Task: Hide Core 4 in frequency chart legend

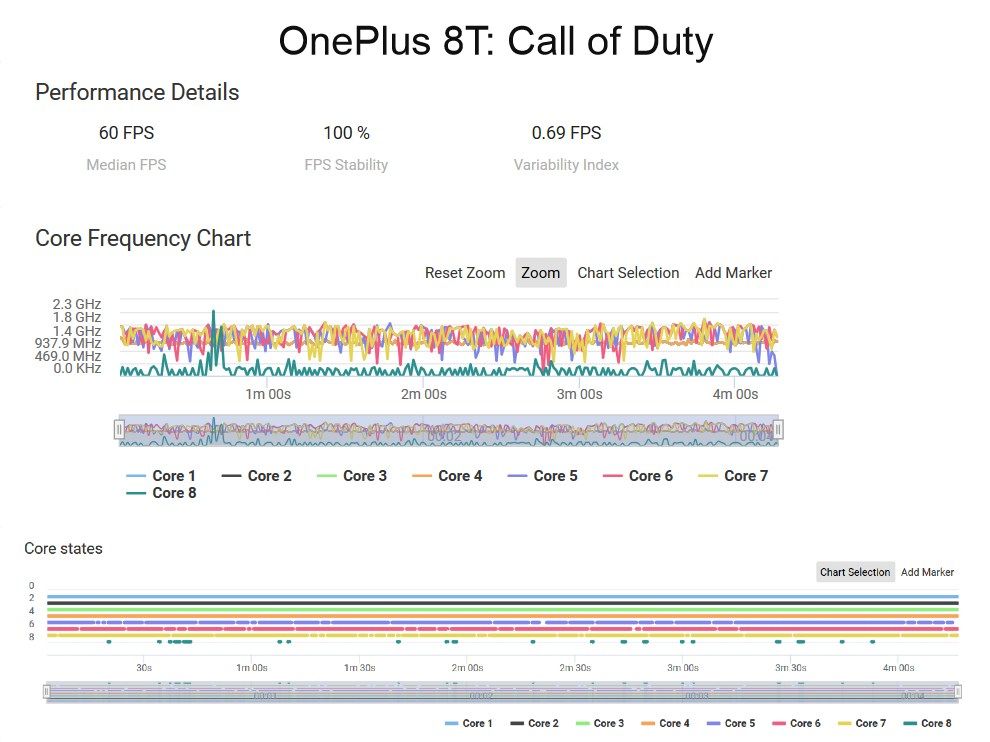Action: point(447,476)
